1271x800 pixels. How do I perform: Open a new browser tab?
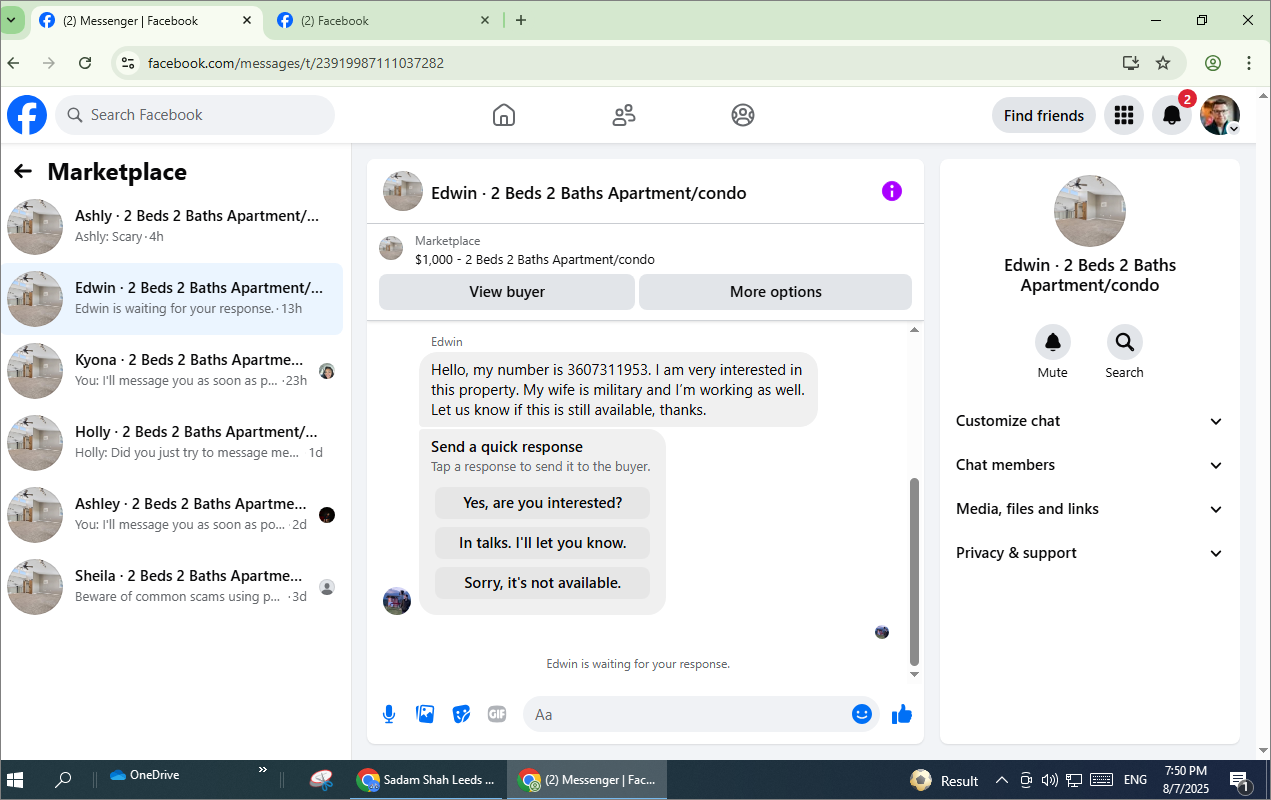coord(521,20)
